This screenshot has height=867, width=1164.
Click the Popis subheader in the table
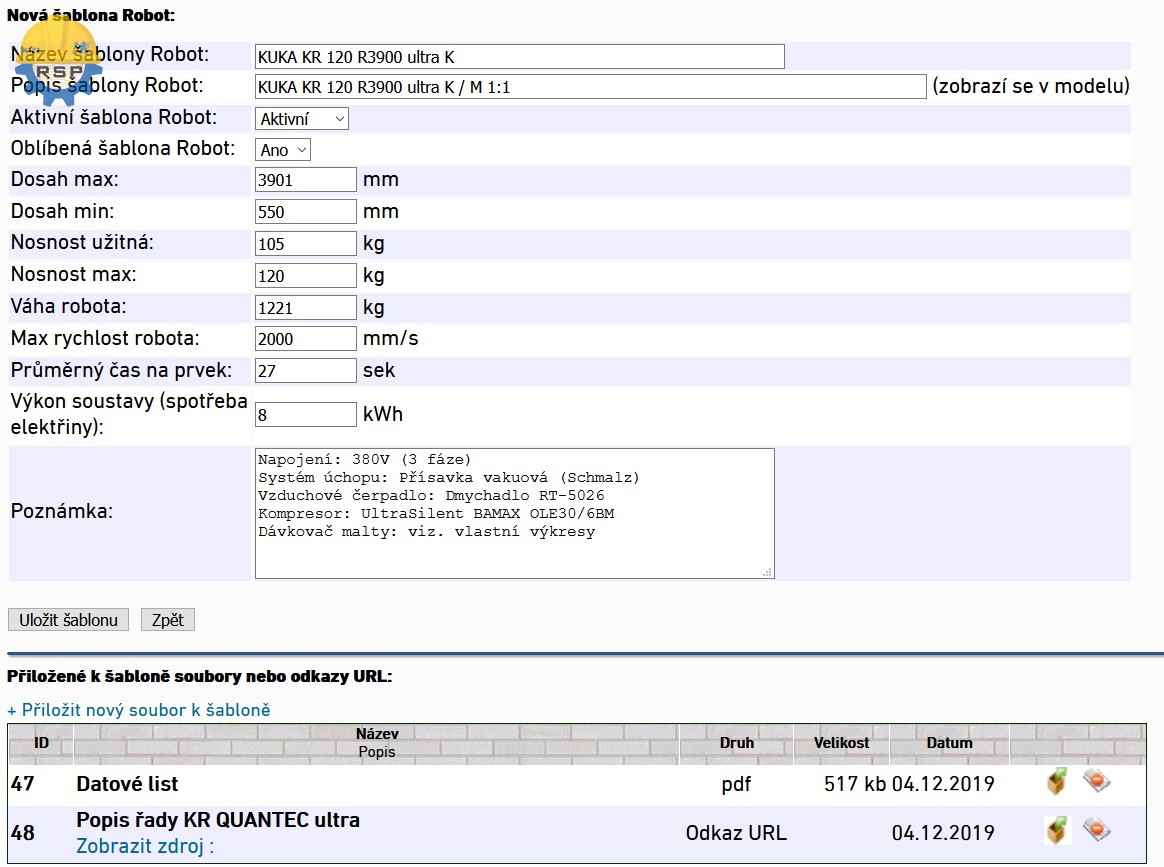point(377,752)
